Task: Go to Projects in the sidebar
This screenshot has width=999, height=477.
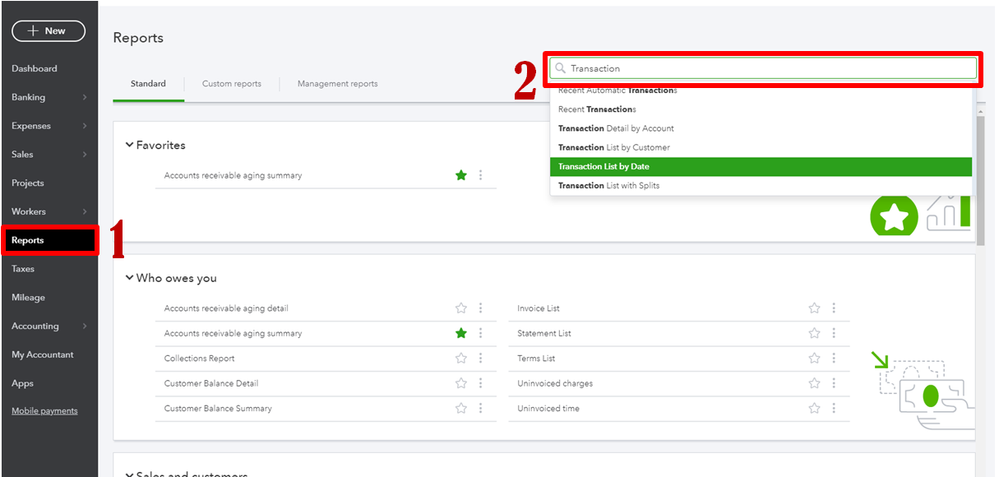Action: (27, 183)
